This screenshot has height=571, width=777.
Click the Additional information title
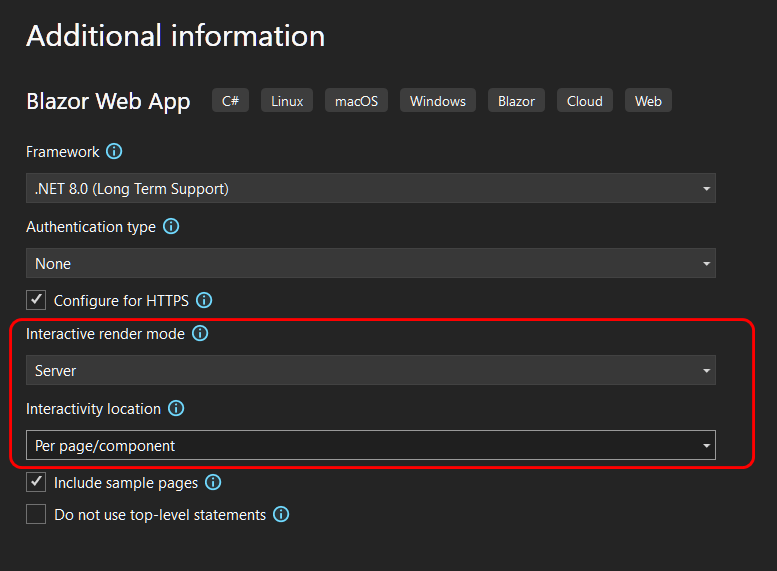tap(175, 36)
